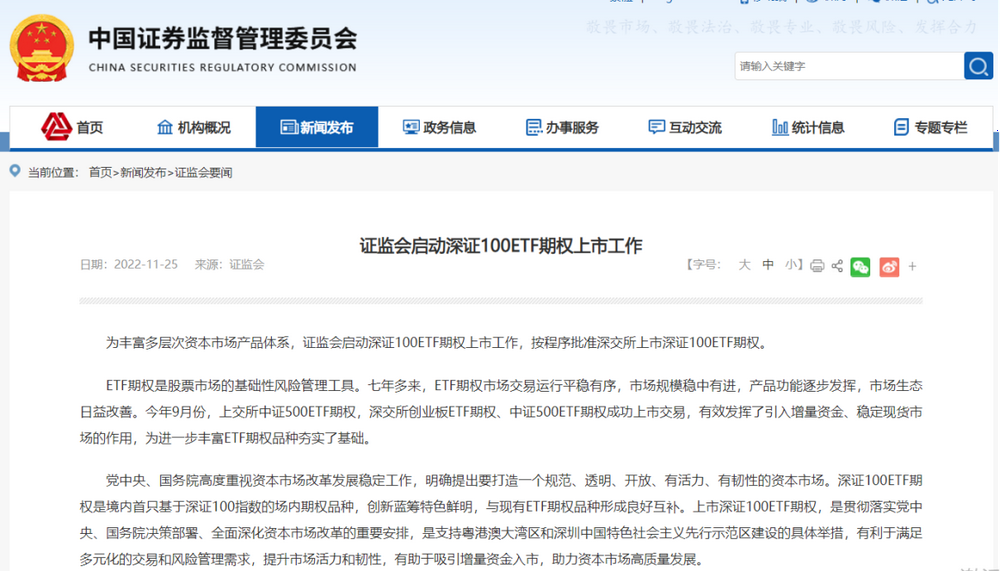Click the date text 2022-11-25
1000x571 pixels.
click(x=146, y=264)
